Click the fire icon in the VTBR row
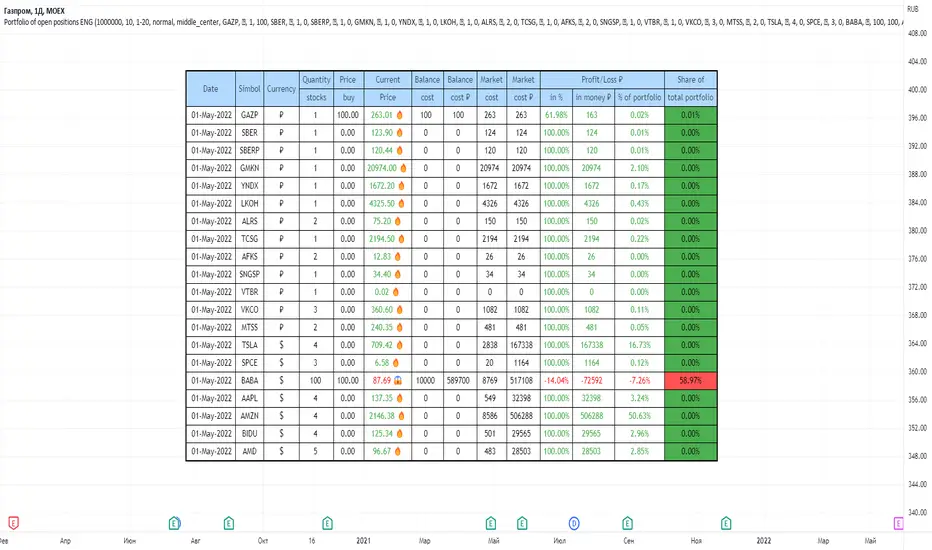This screenshot has height=550, width=932. (396, 292)
